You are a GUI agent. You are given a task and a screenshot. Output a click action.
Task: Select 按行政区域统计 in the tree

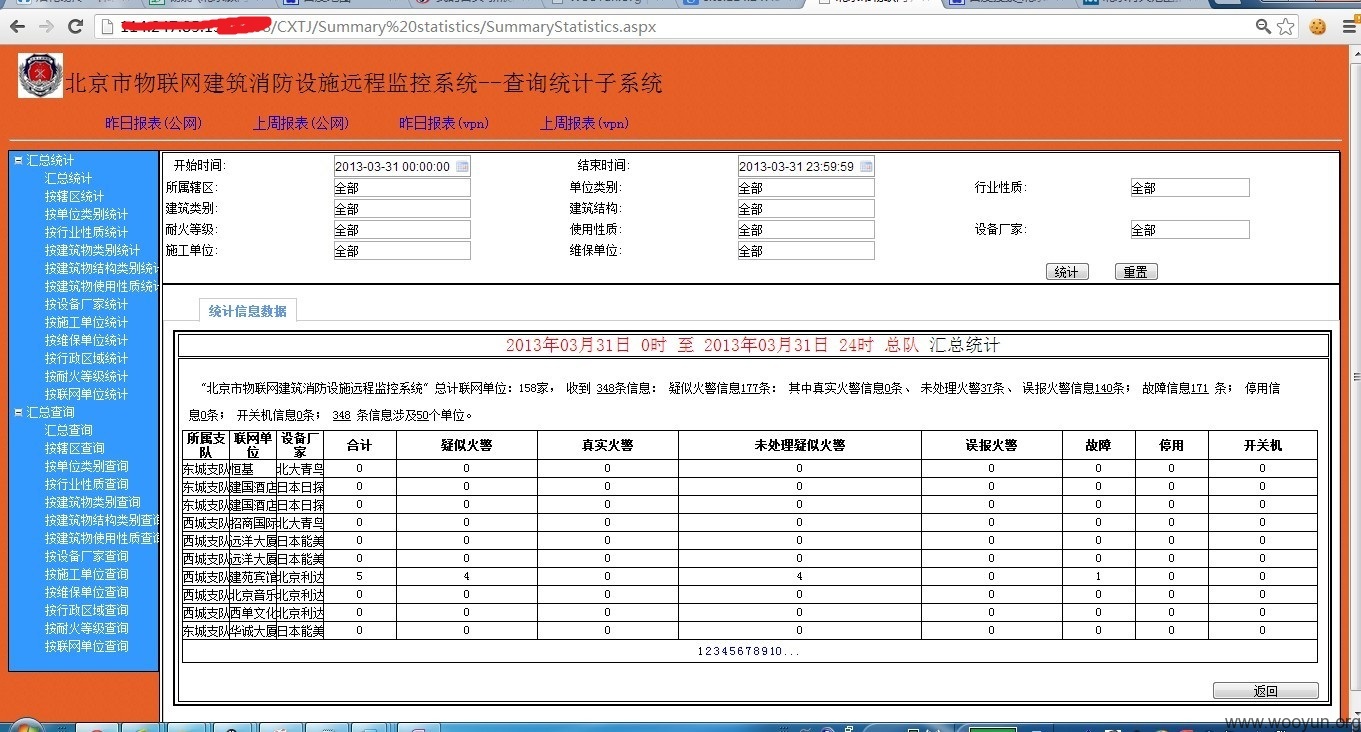click(x=86, y=358)
